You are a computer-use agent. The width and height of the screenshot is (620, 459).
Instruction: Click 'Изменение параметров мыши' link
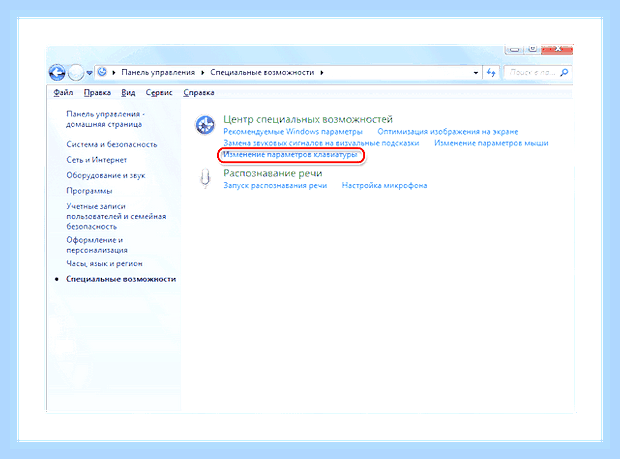[x=491, y=143]
